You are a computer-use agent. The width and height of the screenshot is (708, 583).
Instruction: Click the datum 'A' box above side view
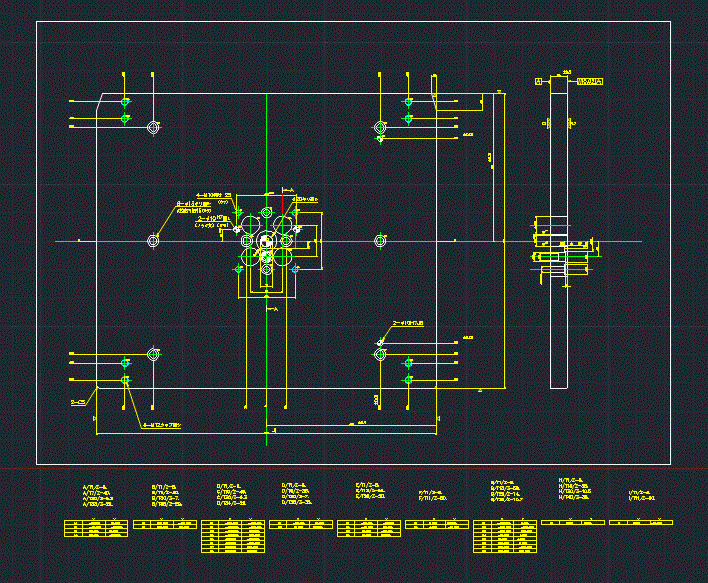point(538,81)
